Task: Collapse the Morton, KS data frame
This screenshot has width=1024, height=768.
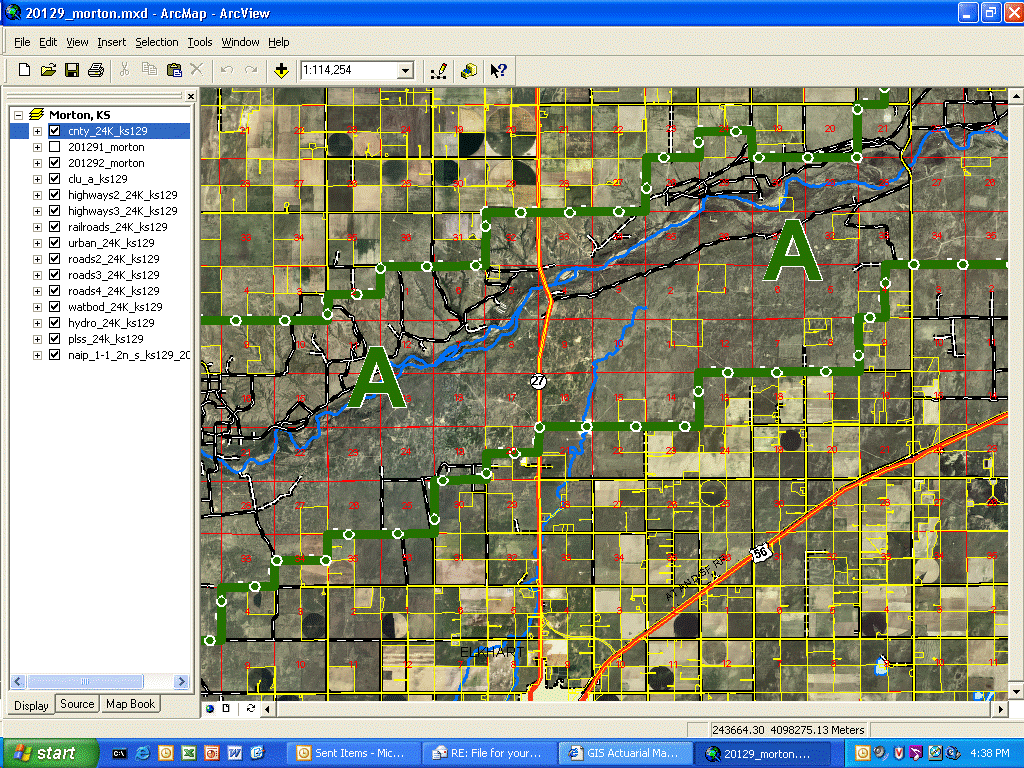Action: (x=19, y=115)
